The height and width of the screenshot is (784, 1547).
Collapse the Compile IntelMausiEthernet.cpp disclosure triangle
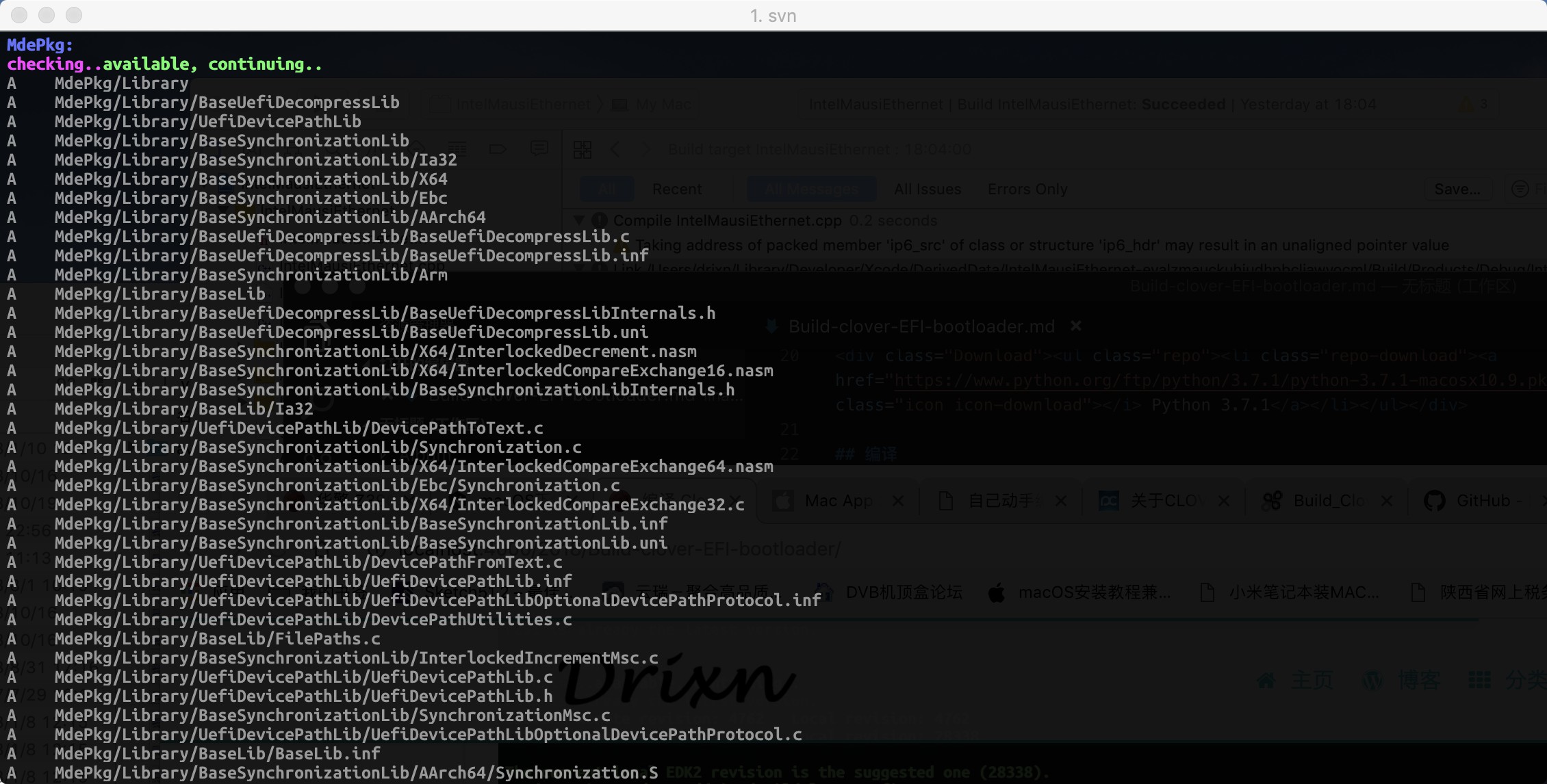click(x=579, y=220)
